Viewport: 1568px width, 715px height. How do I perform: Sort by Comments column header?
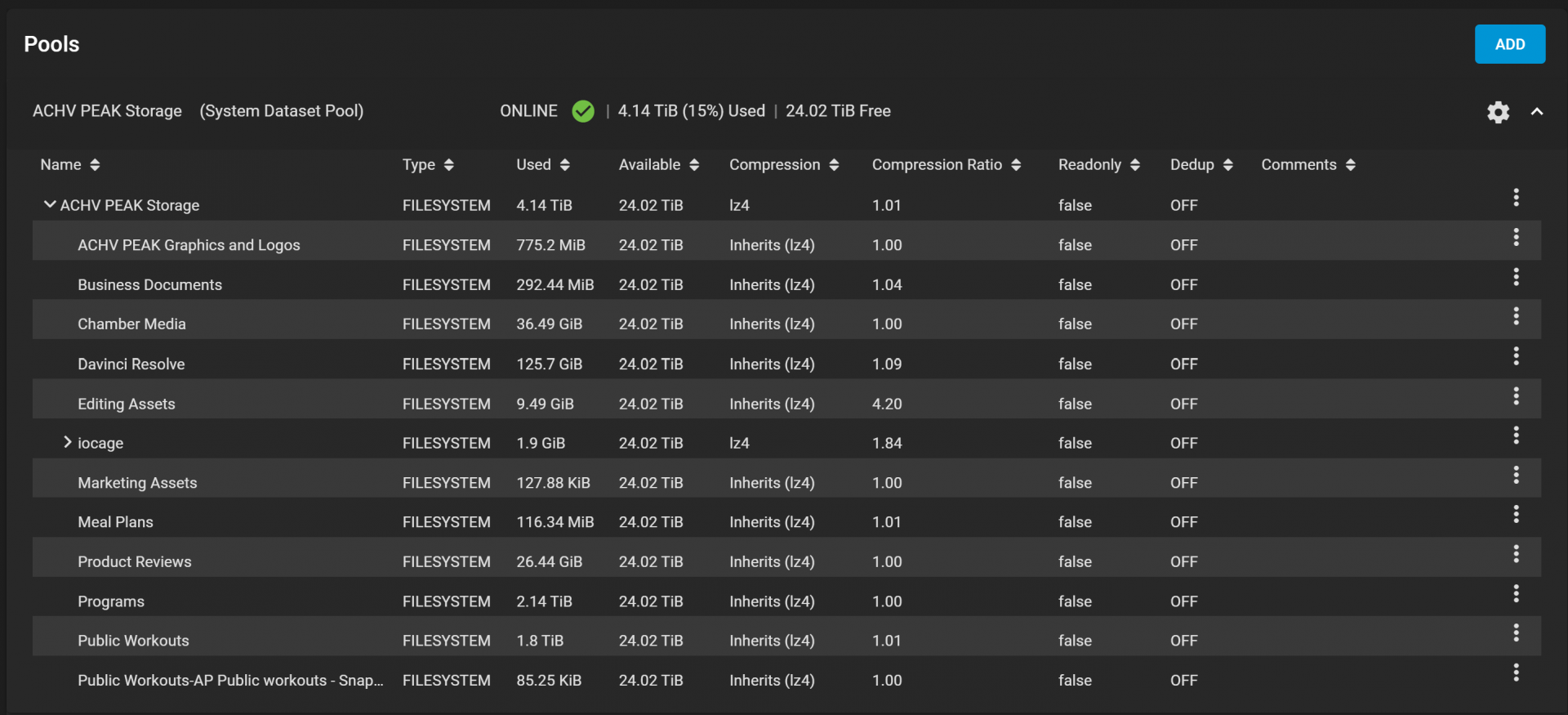pos(1308,165)
